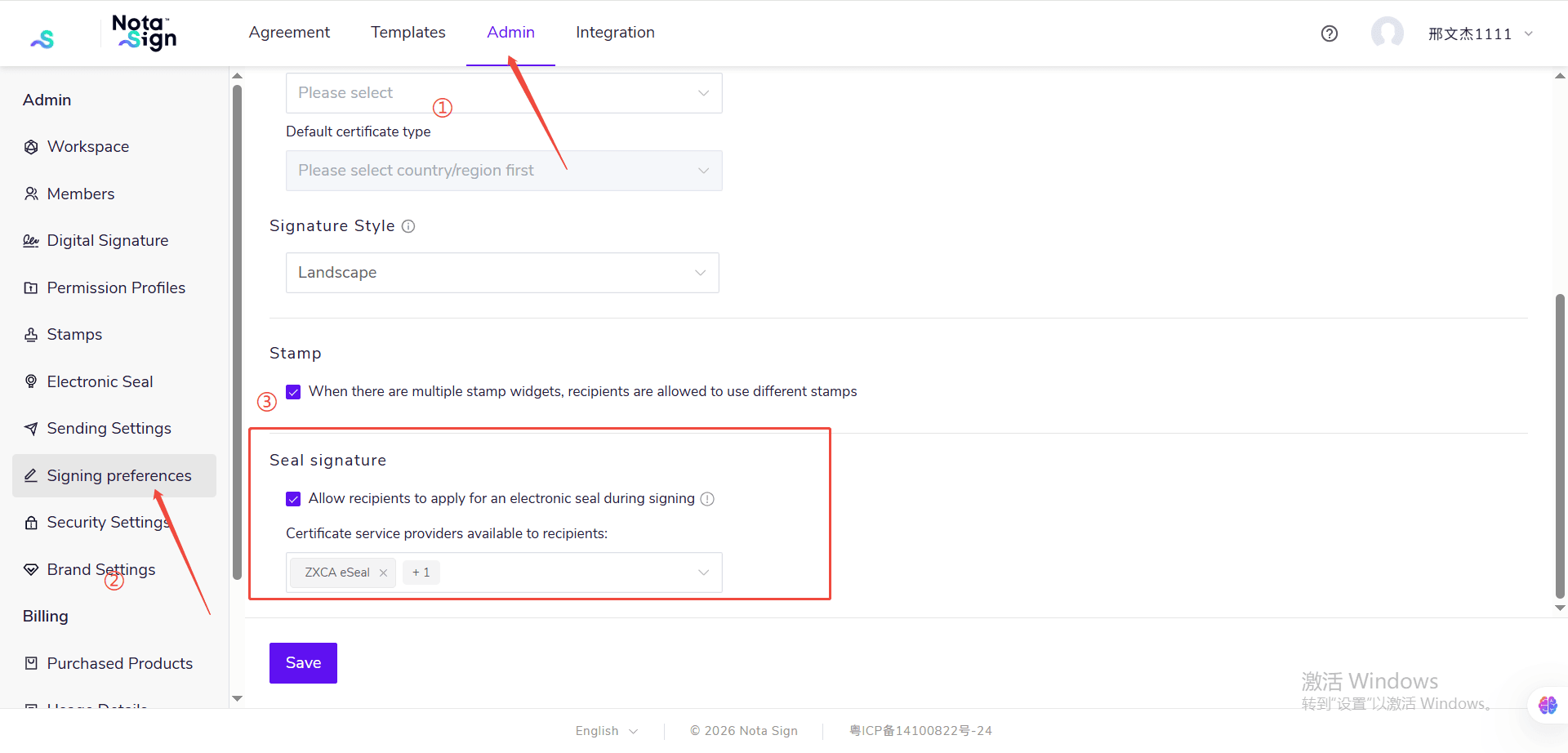
Task: Click the +1 additional providers tag
Action: [421, 573]
